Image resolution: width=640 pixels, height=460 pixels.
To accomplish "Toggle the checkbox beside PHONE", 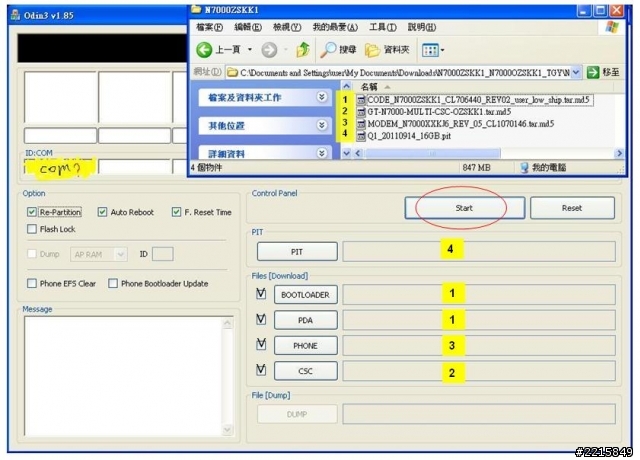I will [261, 344].
